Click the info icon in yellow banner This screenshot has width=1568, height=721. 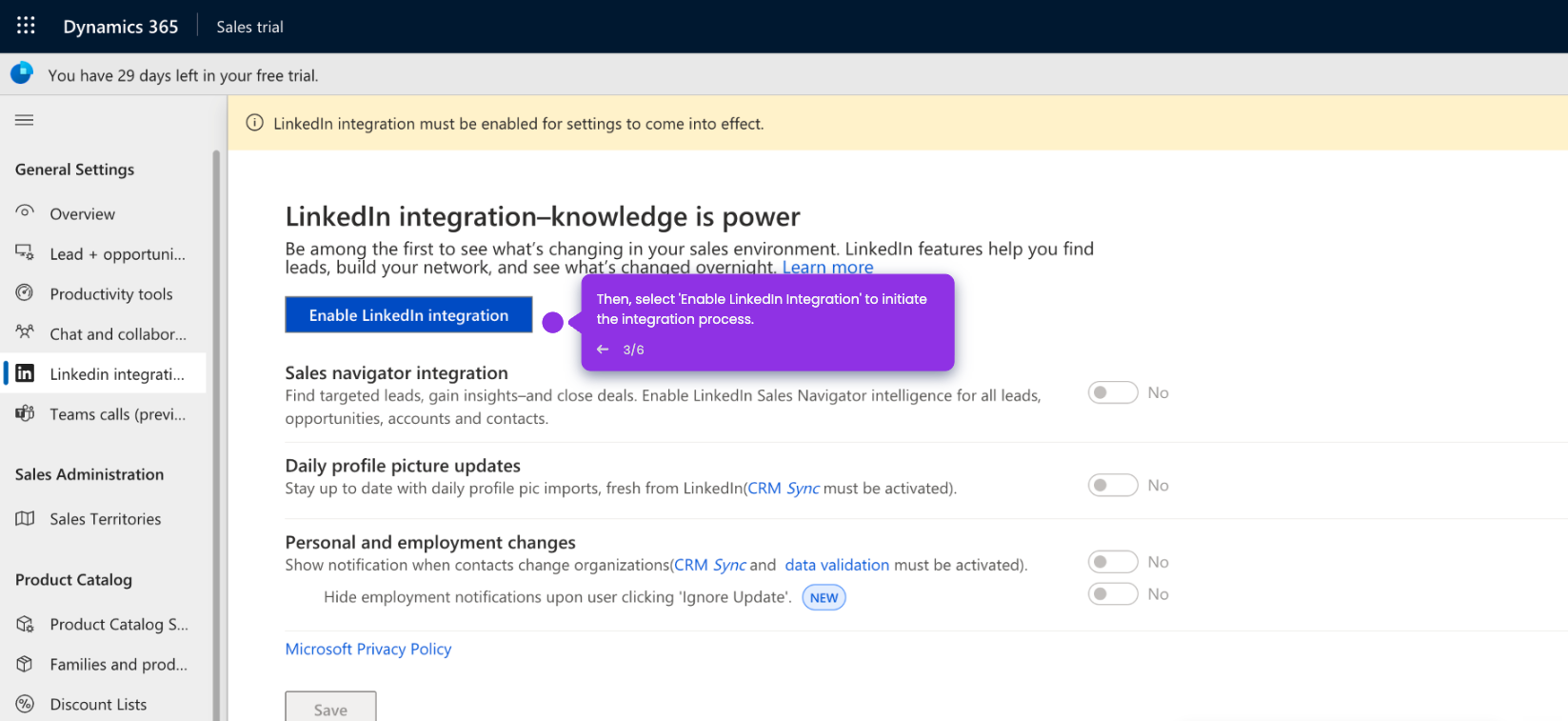tap(254, 123)
